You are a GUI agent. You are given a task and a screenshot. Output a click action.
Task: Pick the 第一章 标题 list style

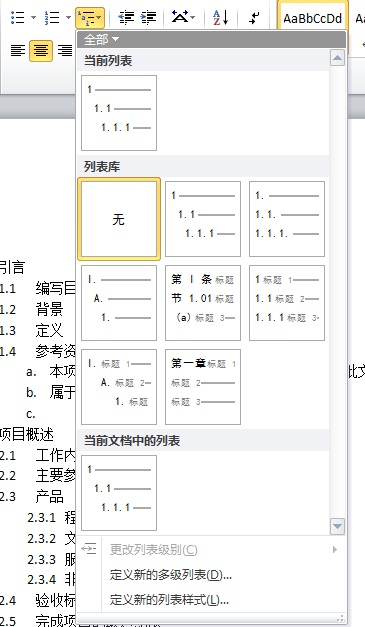[203, 387]
